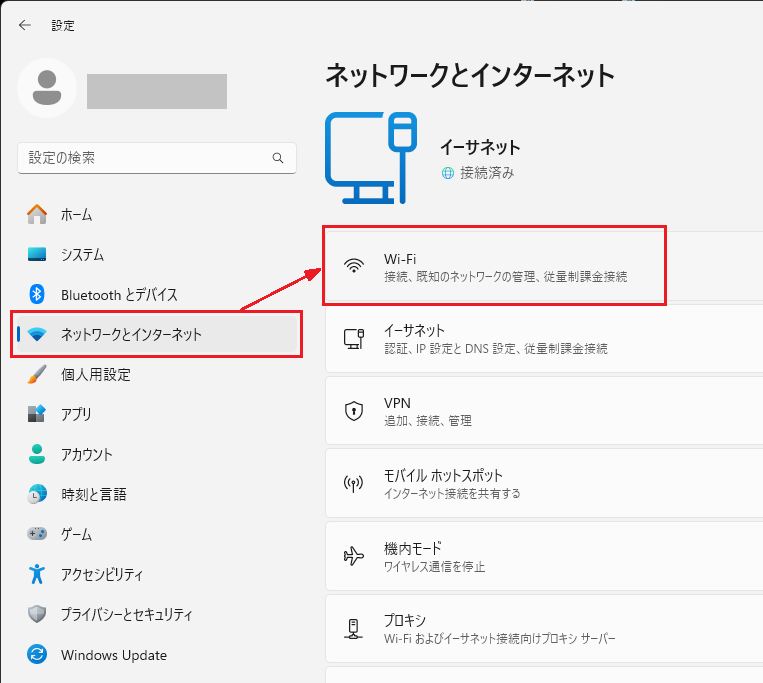This screenshot has width=763, height=683.
Task: Click the 個人用設定 paintbrush icon
Action: tap(37, 374)
